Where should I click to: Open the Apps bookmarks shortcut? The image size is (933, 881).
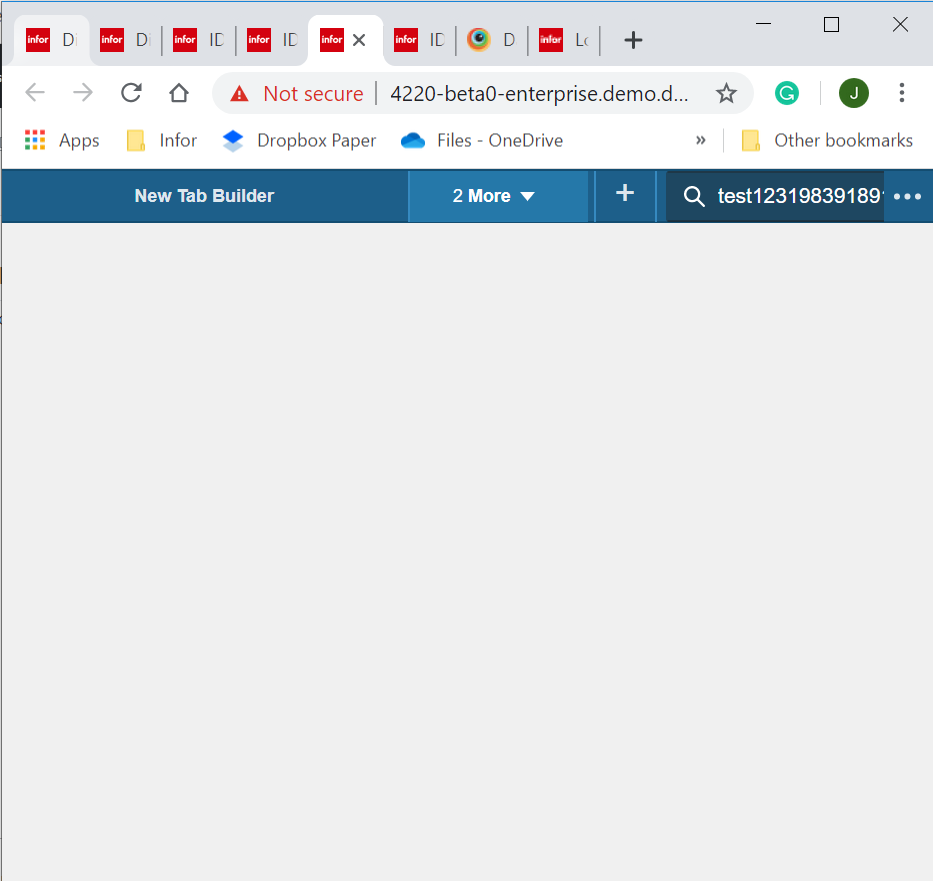tap(62, 140)
